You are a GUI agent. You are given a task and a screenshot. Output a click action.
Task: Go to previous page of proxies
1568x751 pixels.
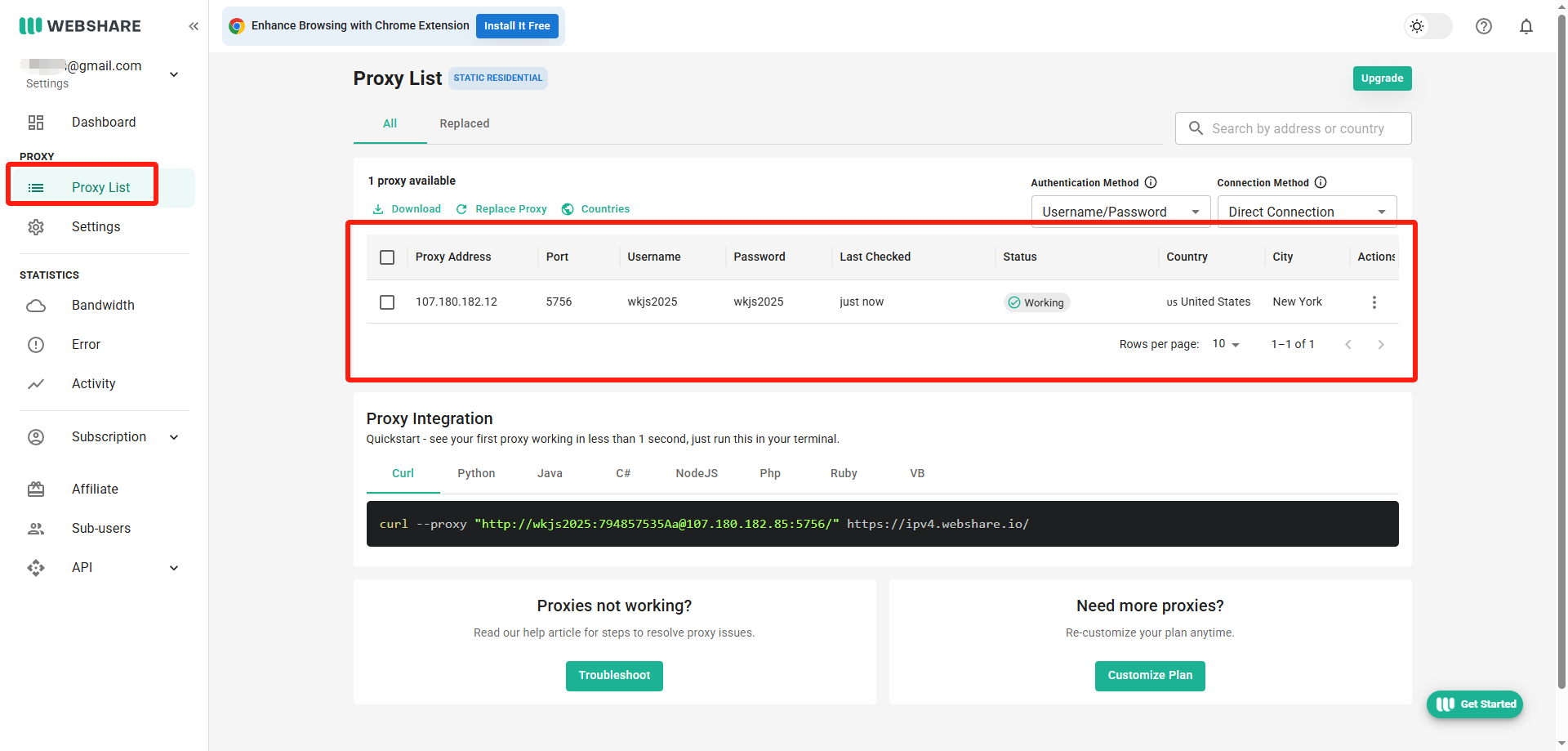coord(1348,345)
